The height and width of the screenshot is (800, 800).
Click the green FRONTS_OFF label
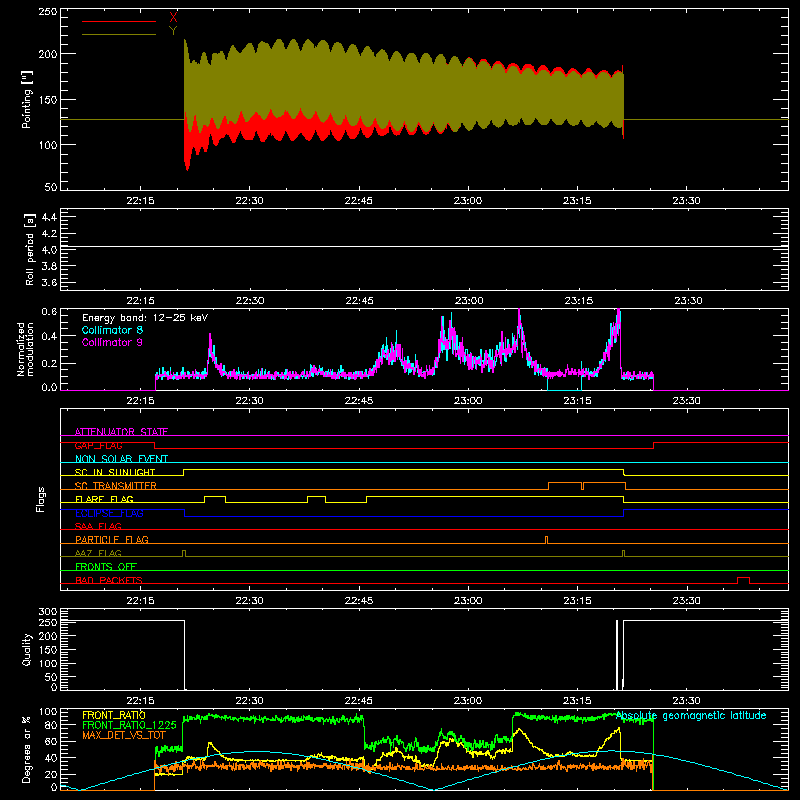106,567
